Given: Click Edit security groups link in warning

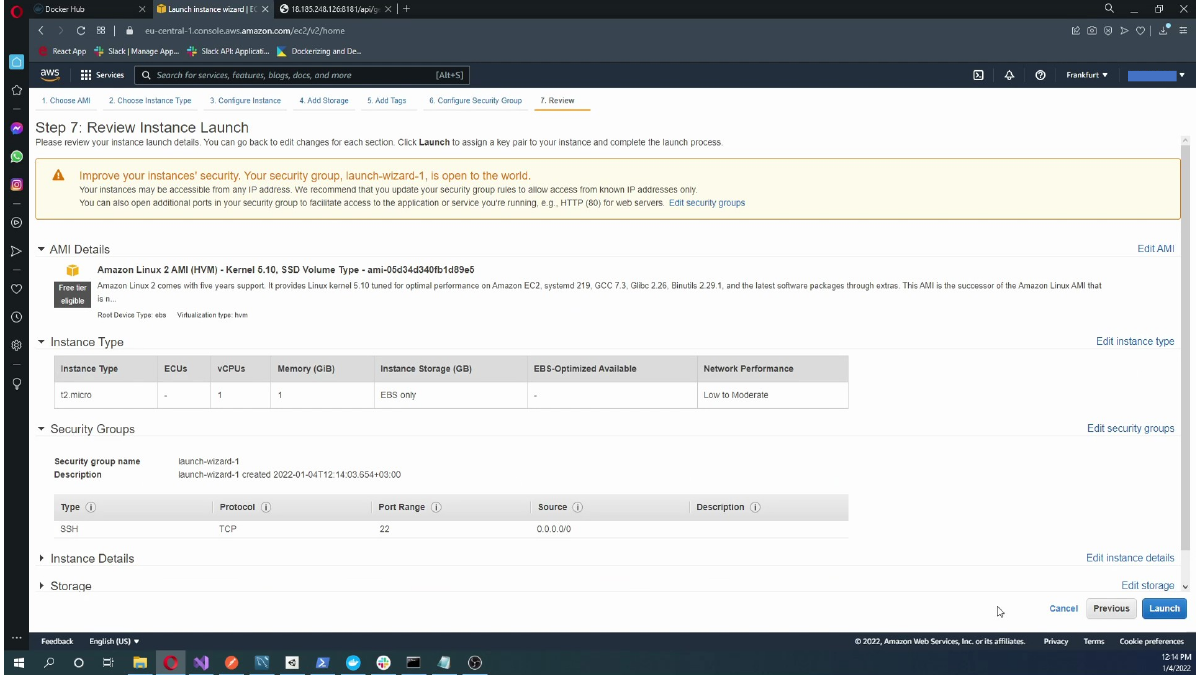Looking at the screenshot, I should coord(707,203).
